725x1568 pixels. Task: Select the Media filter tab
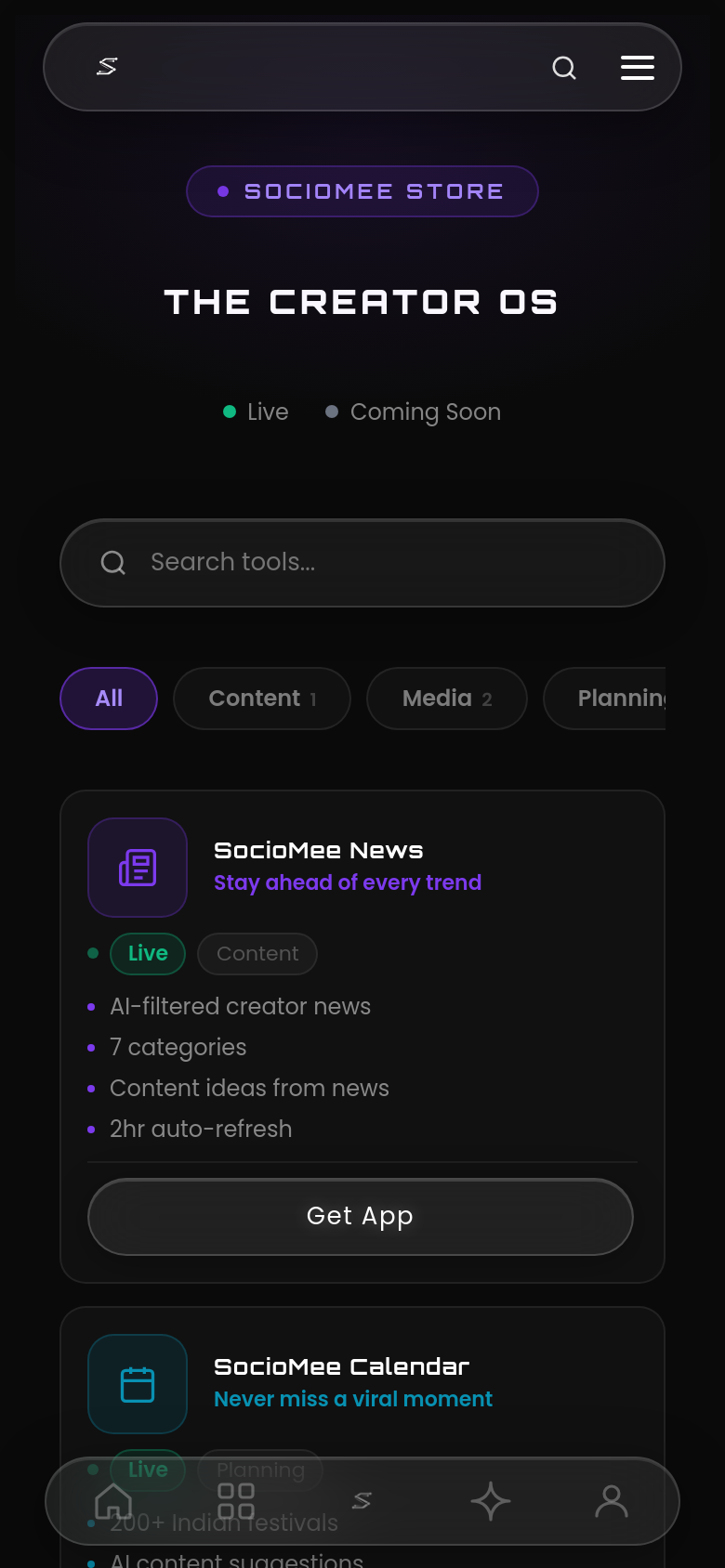point(447,699)
